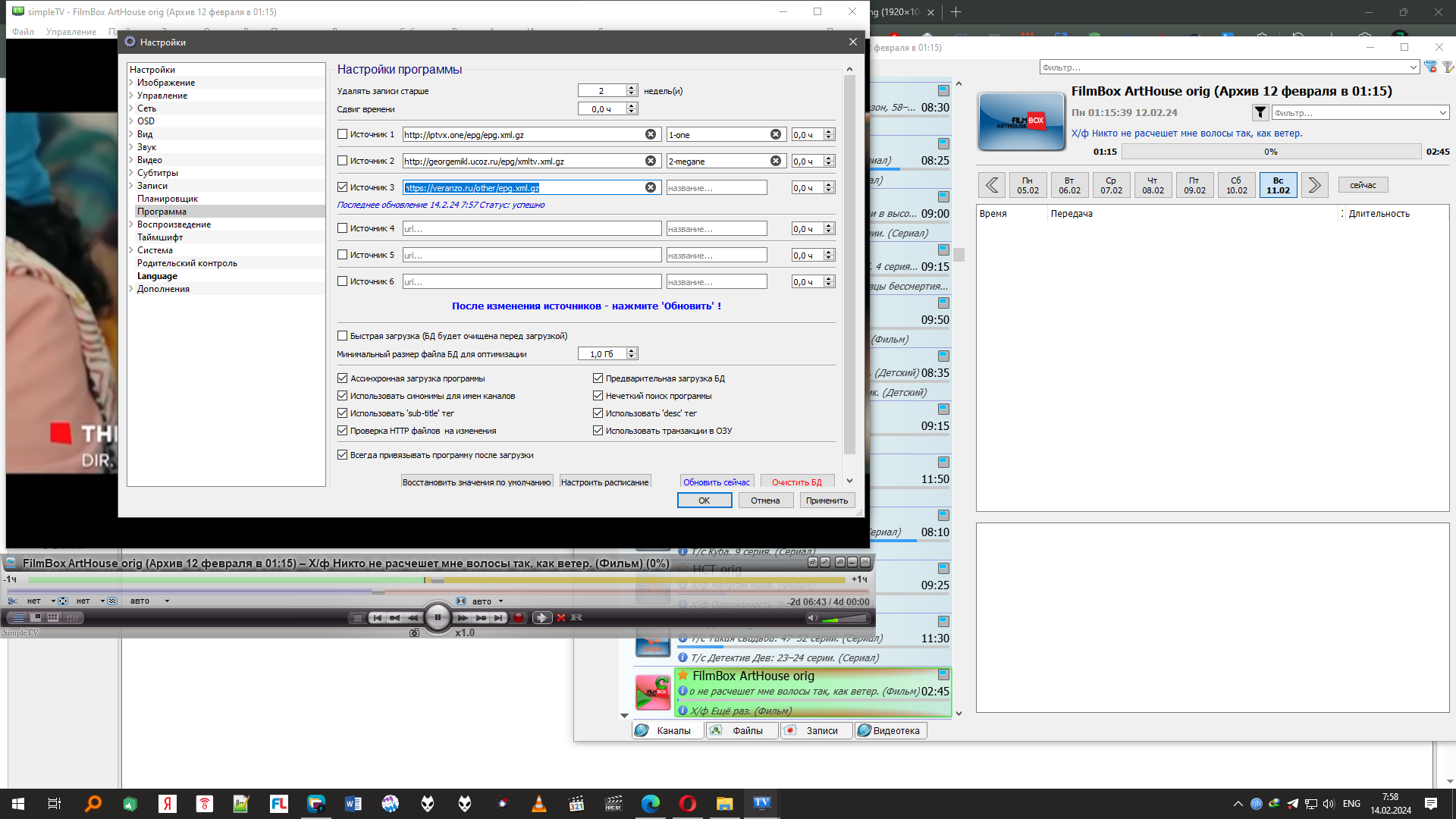The height and width of the screenshot is (819, 1456).
Task: Go to previous week with left arrow
Action: click(992, 185)
